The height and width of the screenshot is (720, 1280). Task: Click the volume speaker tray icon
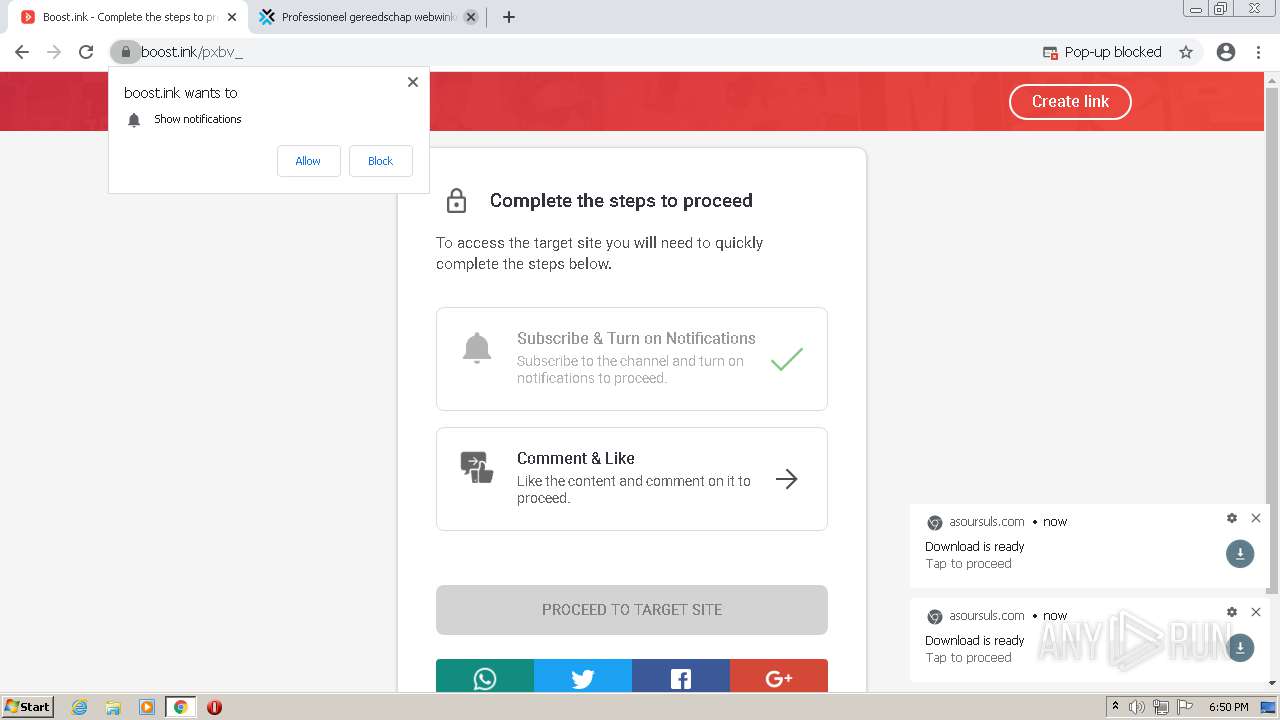pos(1136,707)
